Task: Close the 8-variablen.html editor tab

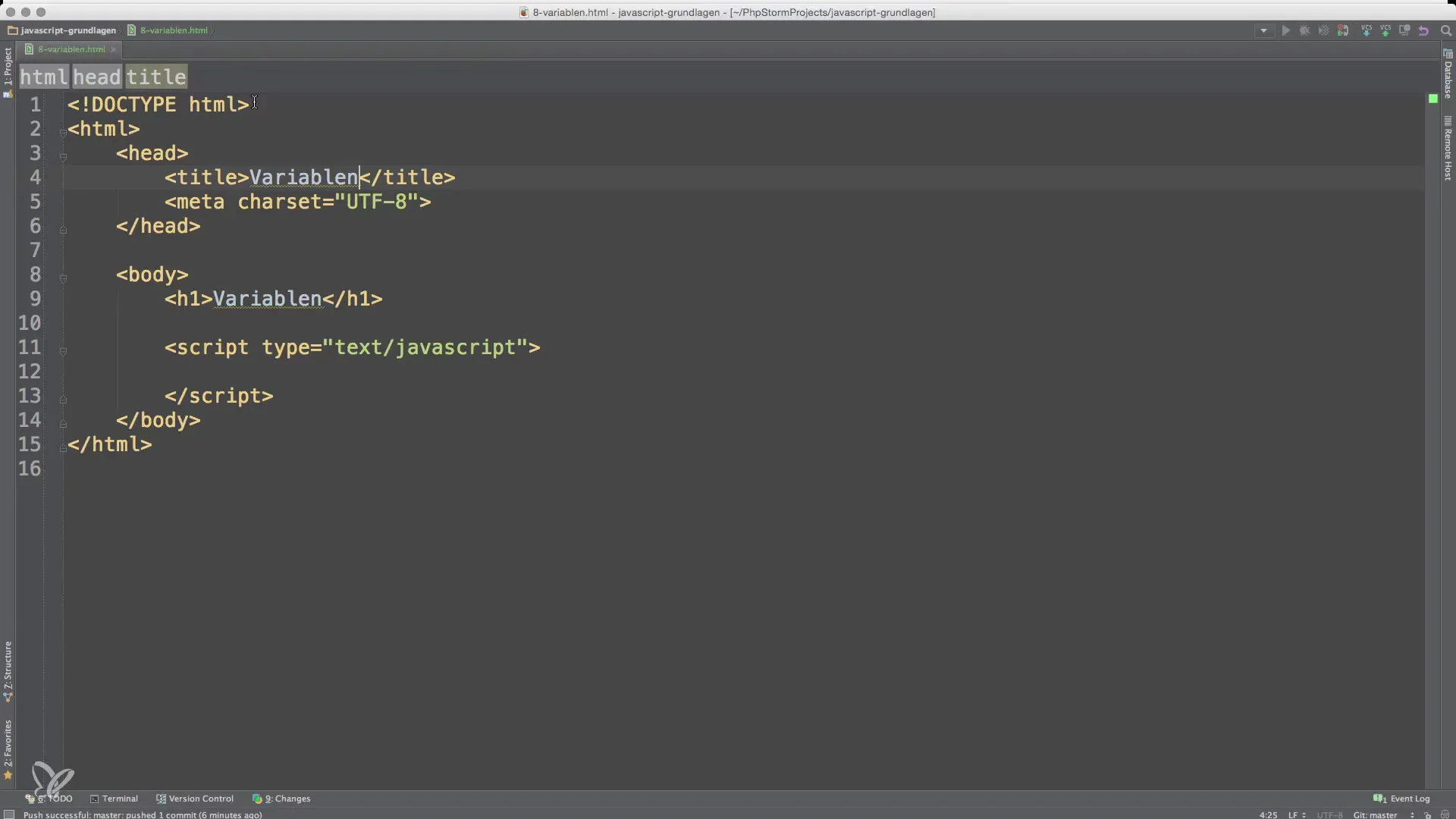Action: tap(114, 49)
